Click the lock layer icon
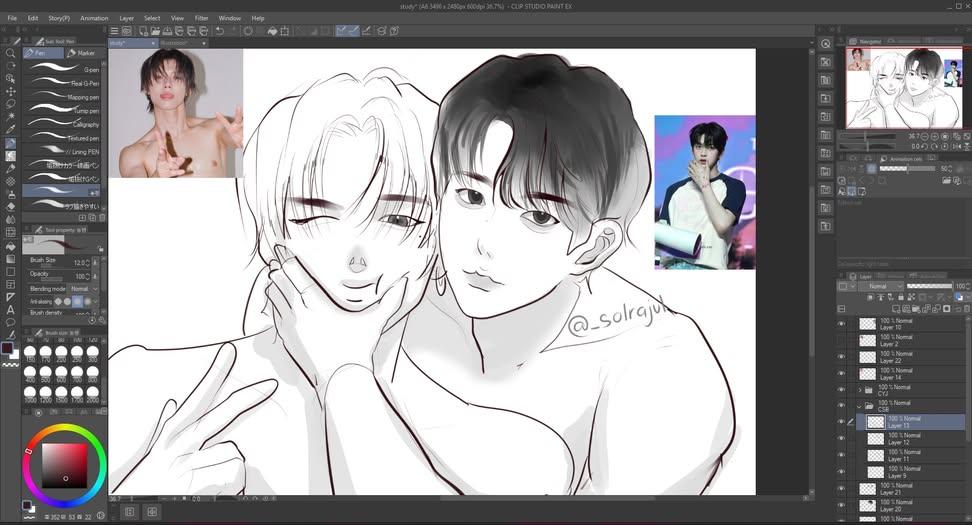 point(901,298)
